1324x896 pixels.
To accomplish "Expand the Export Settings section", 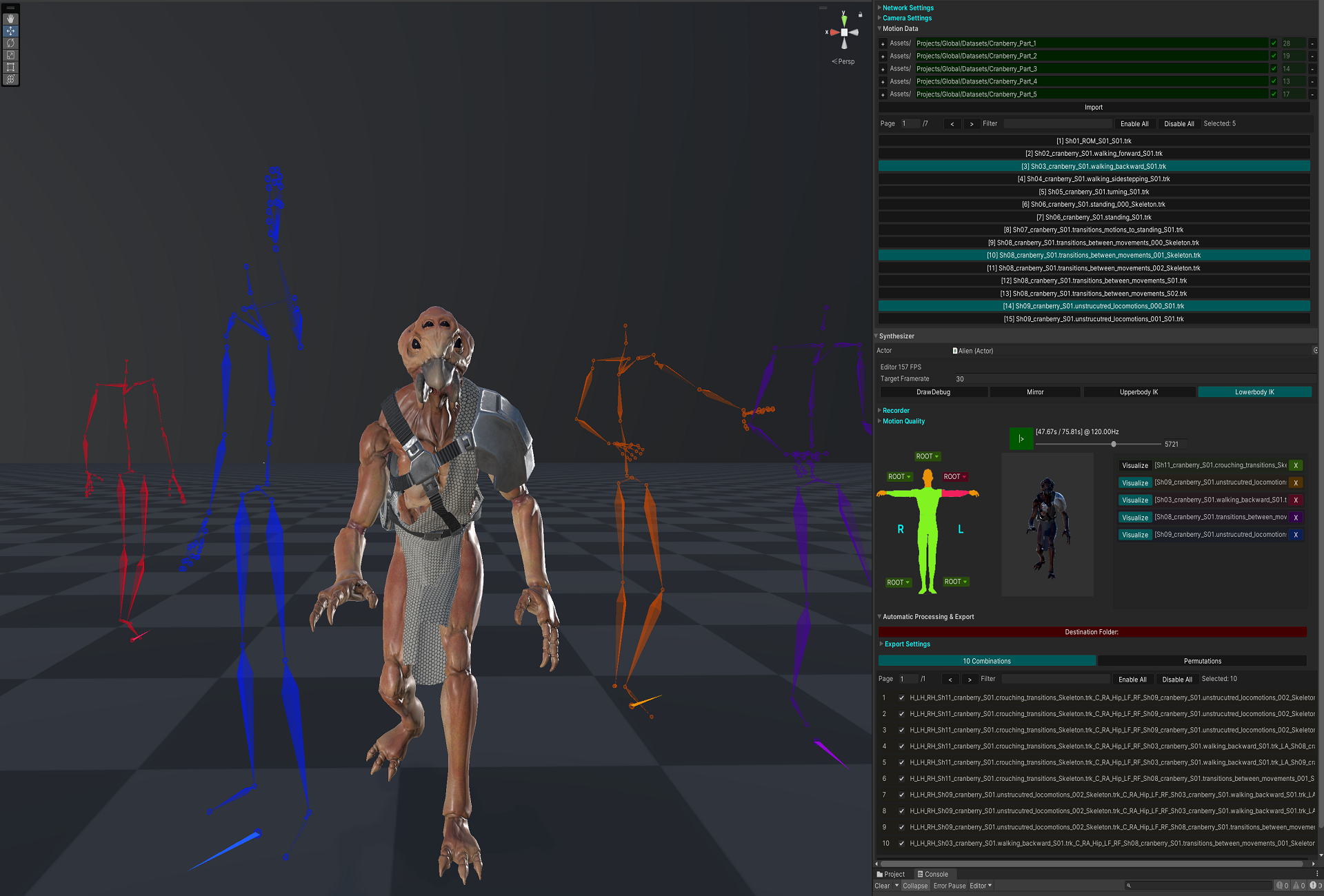I will [x=907, y=644].
